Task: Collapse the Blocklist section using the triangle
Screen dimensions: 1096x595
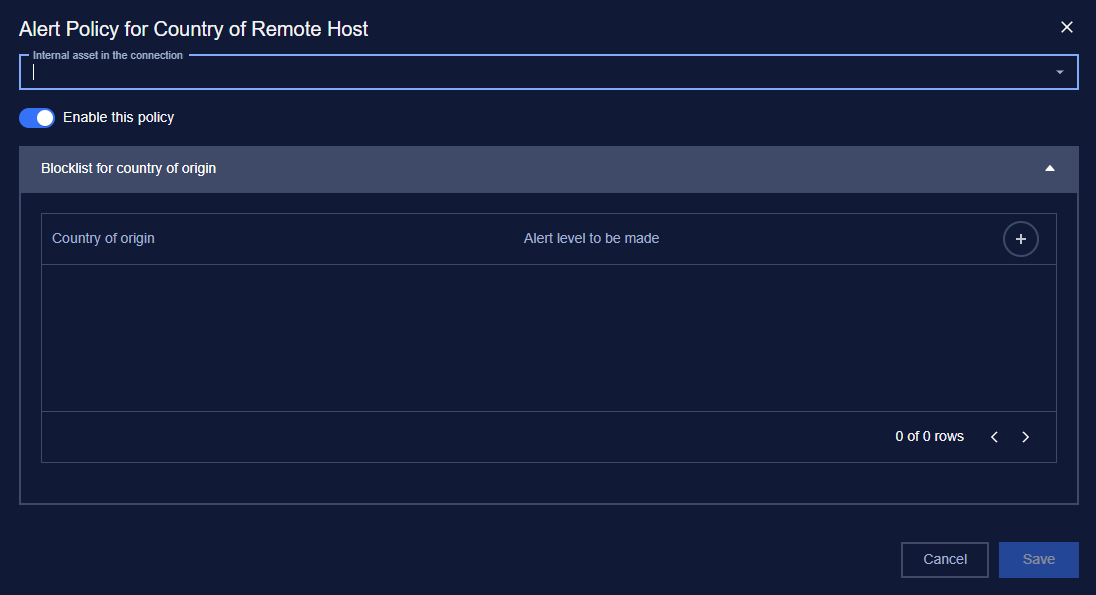Action: coord(1050,168)
